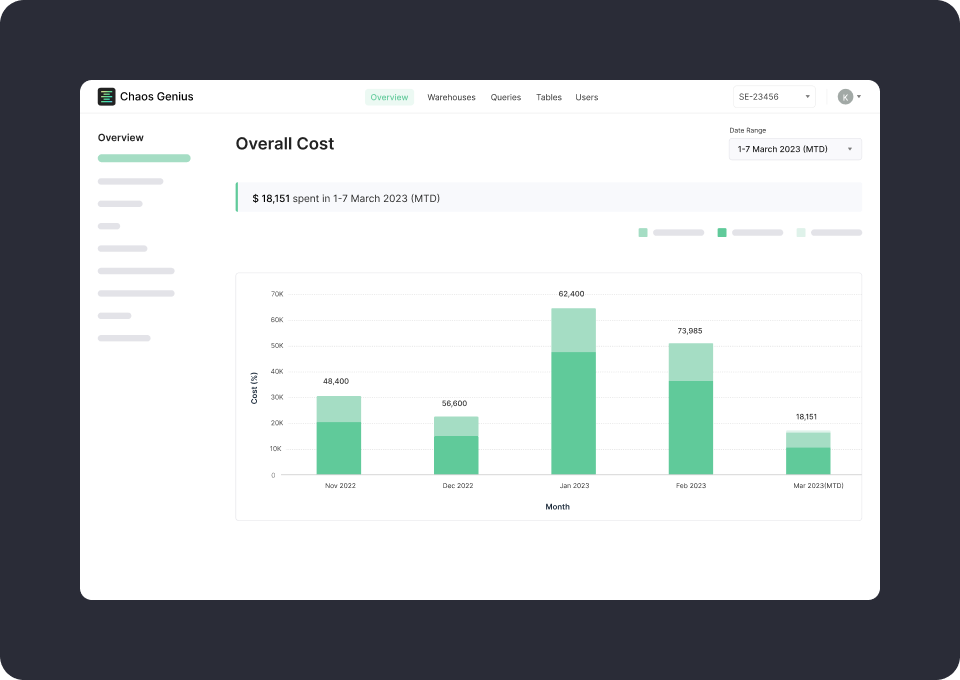Open the Users section
Image resolution: width=960 pixels, height=680 pixels.
point(587,97)
